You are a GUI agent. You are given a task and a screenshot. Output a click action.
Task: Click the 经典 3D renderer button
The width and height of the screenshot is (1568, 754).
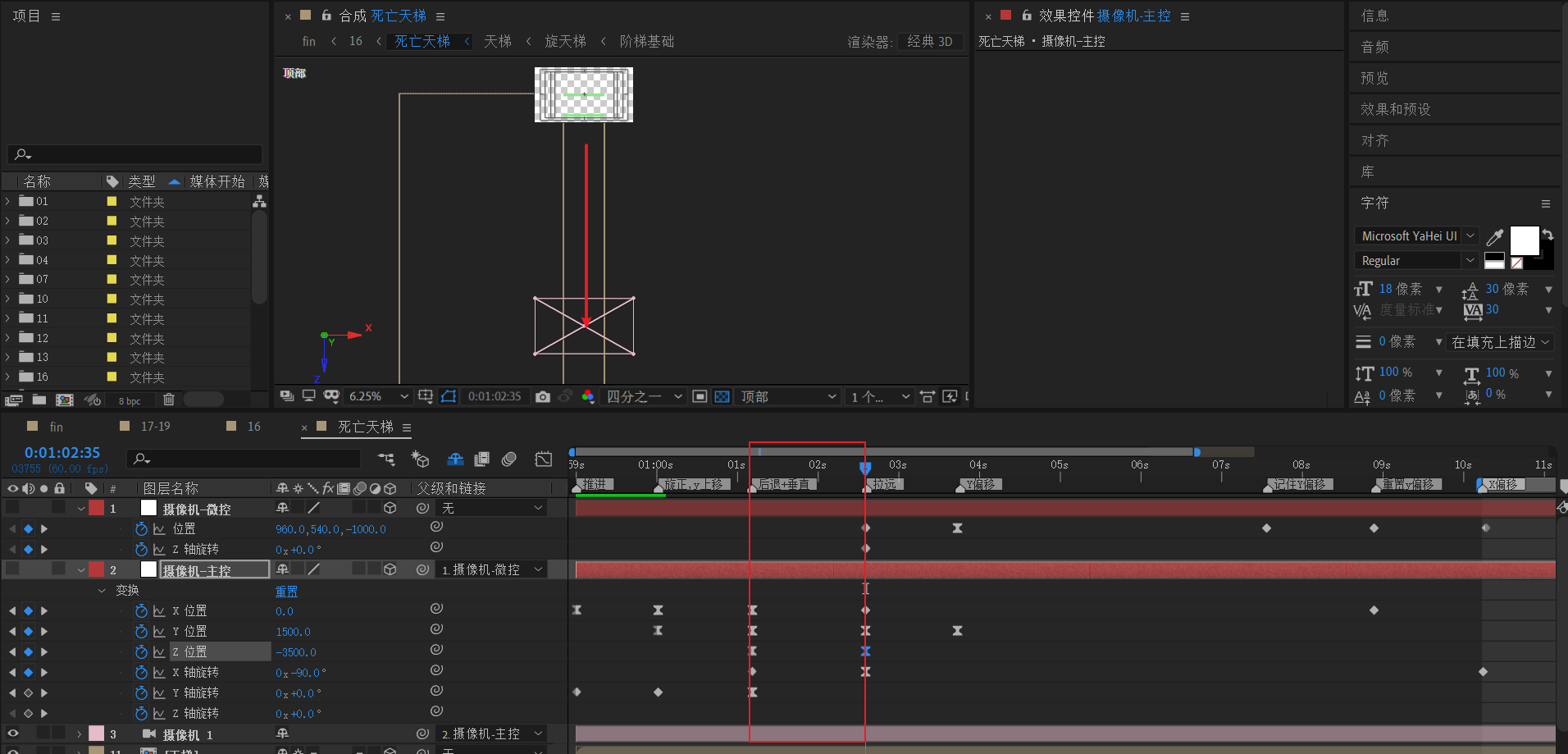pos(930,41)
